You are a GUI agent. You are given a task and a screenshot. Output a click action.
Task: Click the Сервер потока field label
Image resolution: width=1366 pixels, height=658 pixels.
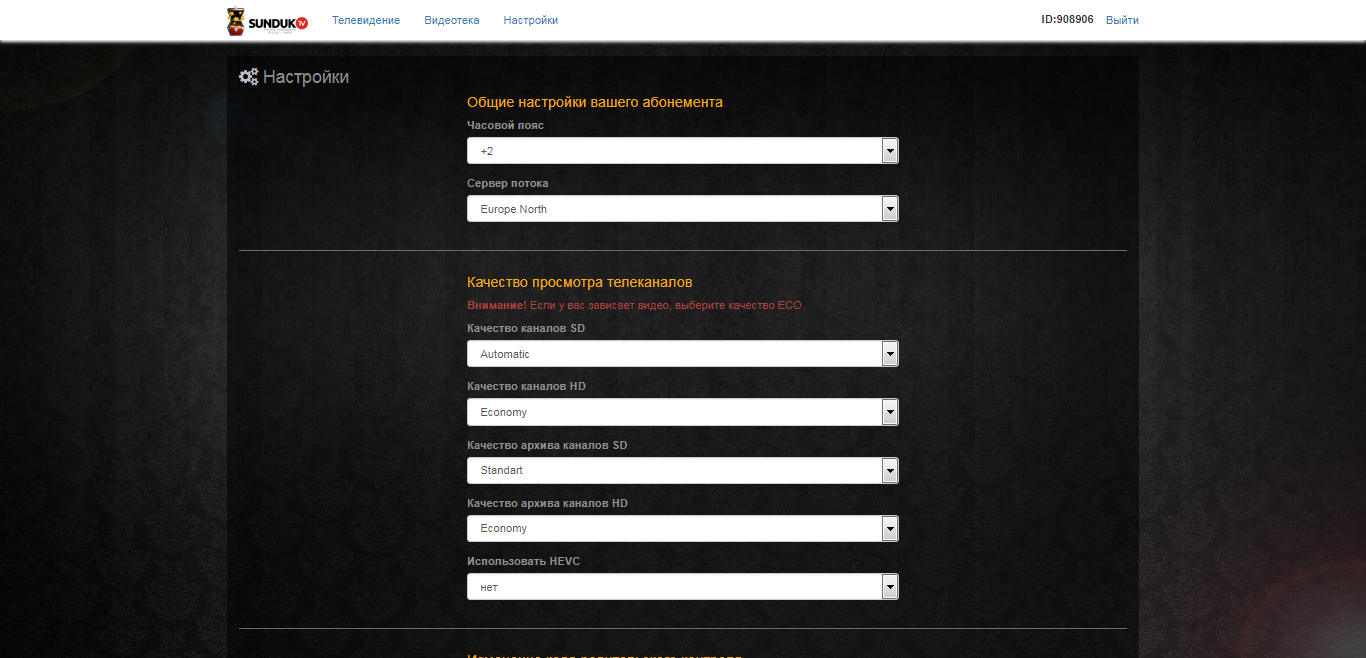click(x=507, y=184)
